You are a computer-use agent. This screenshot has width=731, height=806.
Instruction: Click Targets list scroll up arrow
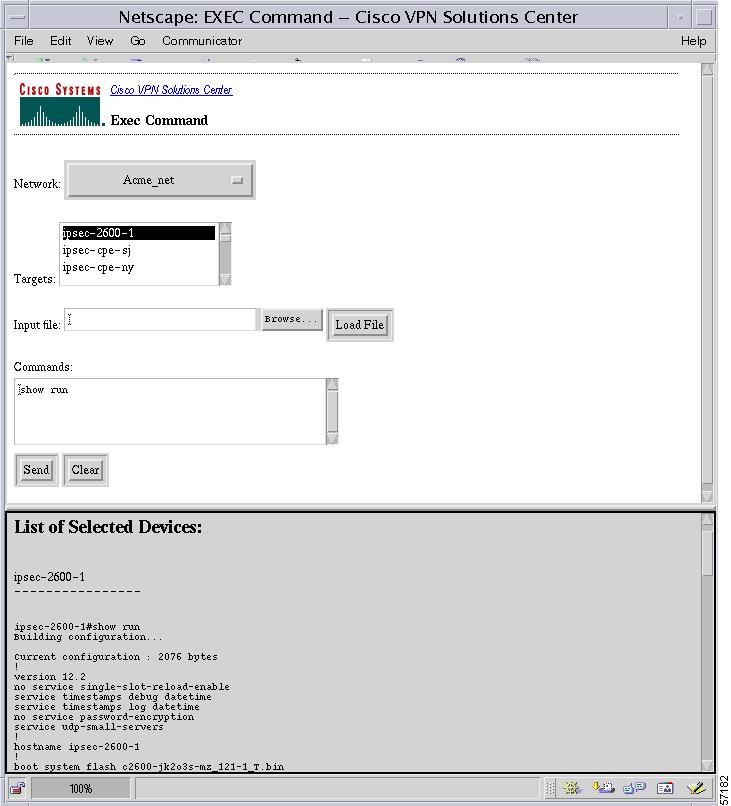point(225,228)
